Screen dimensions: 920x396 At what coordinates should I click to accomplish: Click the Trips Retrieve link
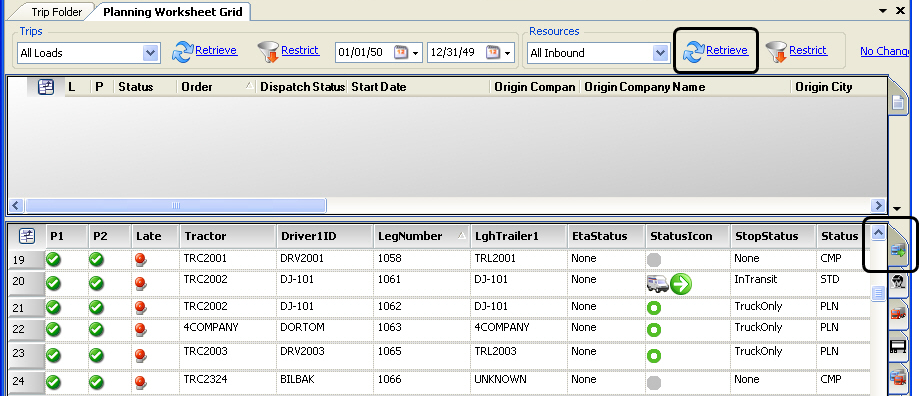click(216, 50)
